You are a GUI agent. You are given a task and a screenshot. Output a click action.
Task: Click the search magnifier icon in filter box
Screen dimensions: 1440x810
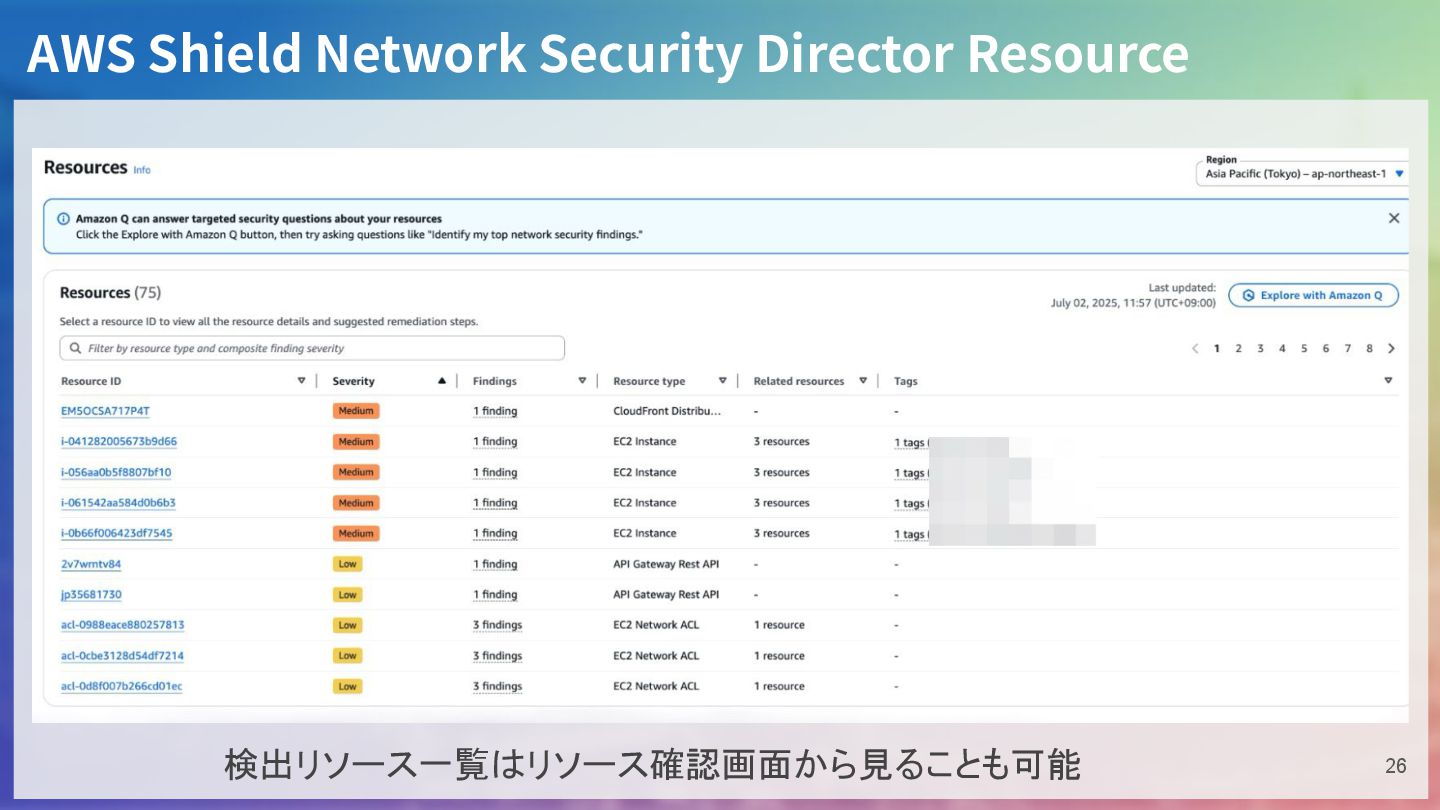pyautogui.click(x=76, y=349)
